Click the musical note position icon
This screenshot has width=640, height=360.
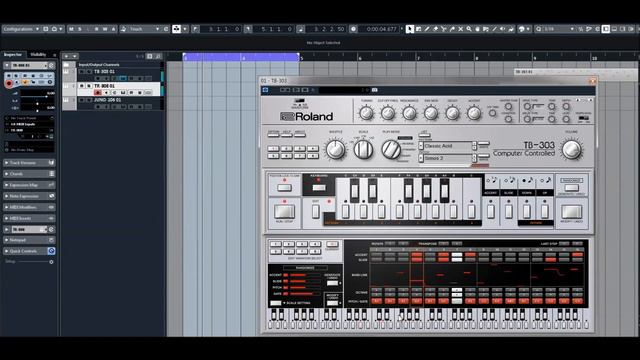(x=300, y=29)
